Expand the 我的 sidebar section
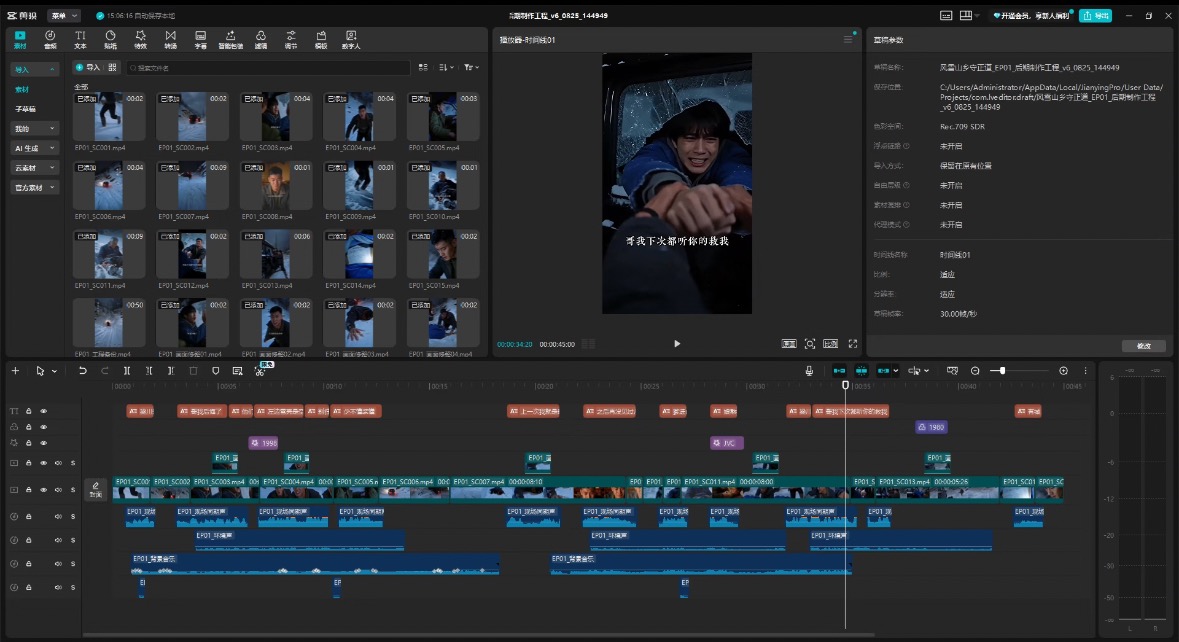 coord(34,129)
